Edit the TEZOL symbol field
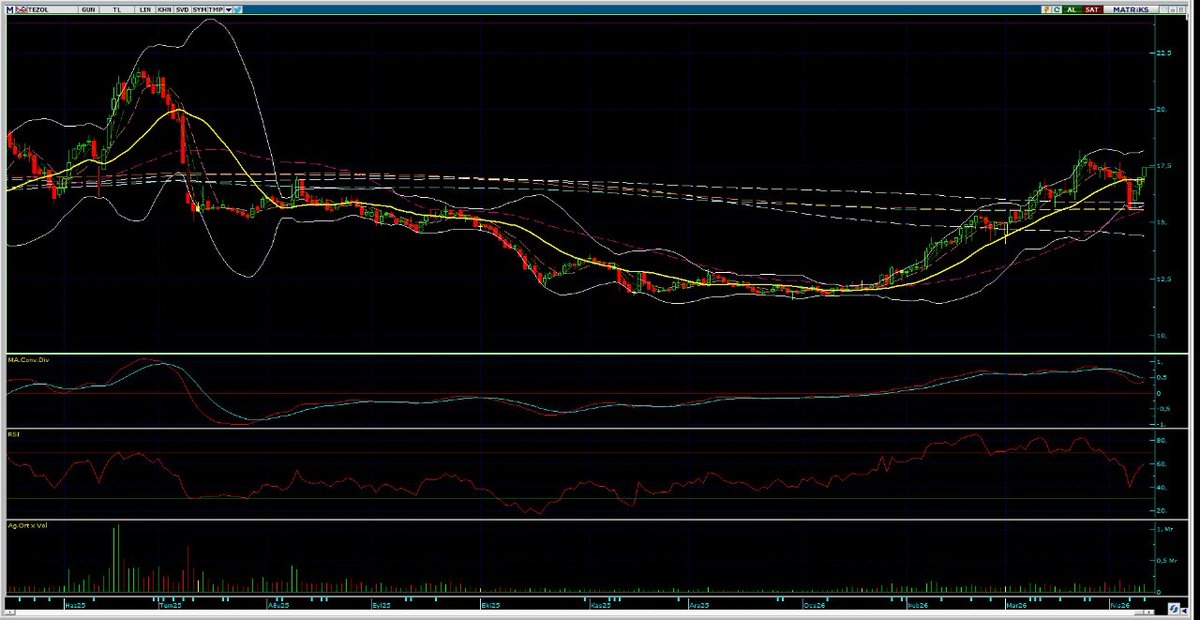This screenshot has width=1200, height=620. [x=54, y=9]
